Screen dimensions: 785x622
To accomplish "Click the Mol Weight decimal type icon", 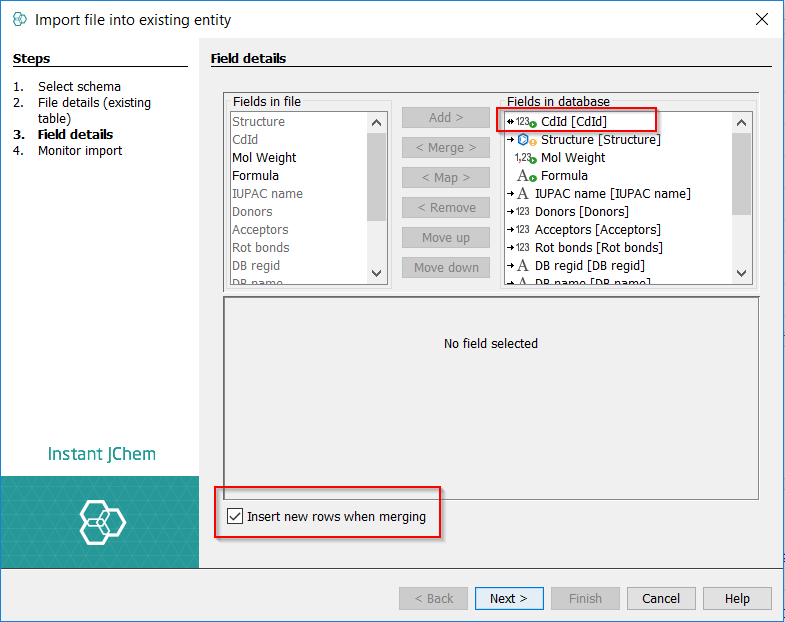I will click(525, 158).
